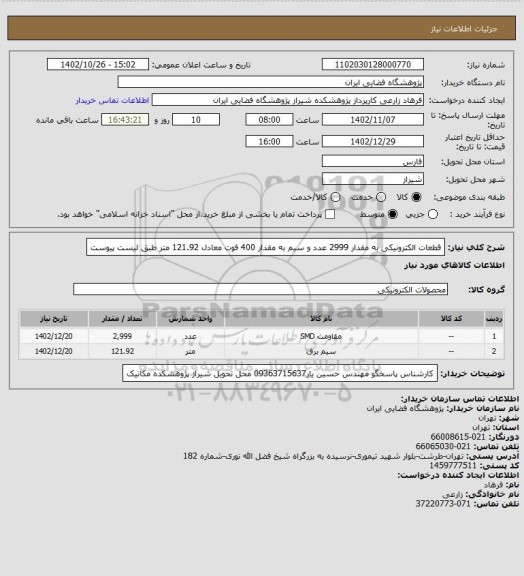Select the کالا radio button
Image resolution: width=524 pixels, height=576 pixels.
pos(416,197)
